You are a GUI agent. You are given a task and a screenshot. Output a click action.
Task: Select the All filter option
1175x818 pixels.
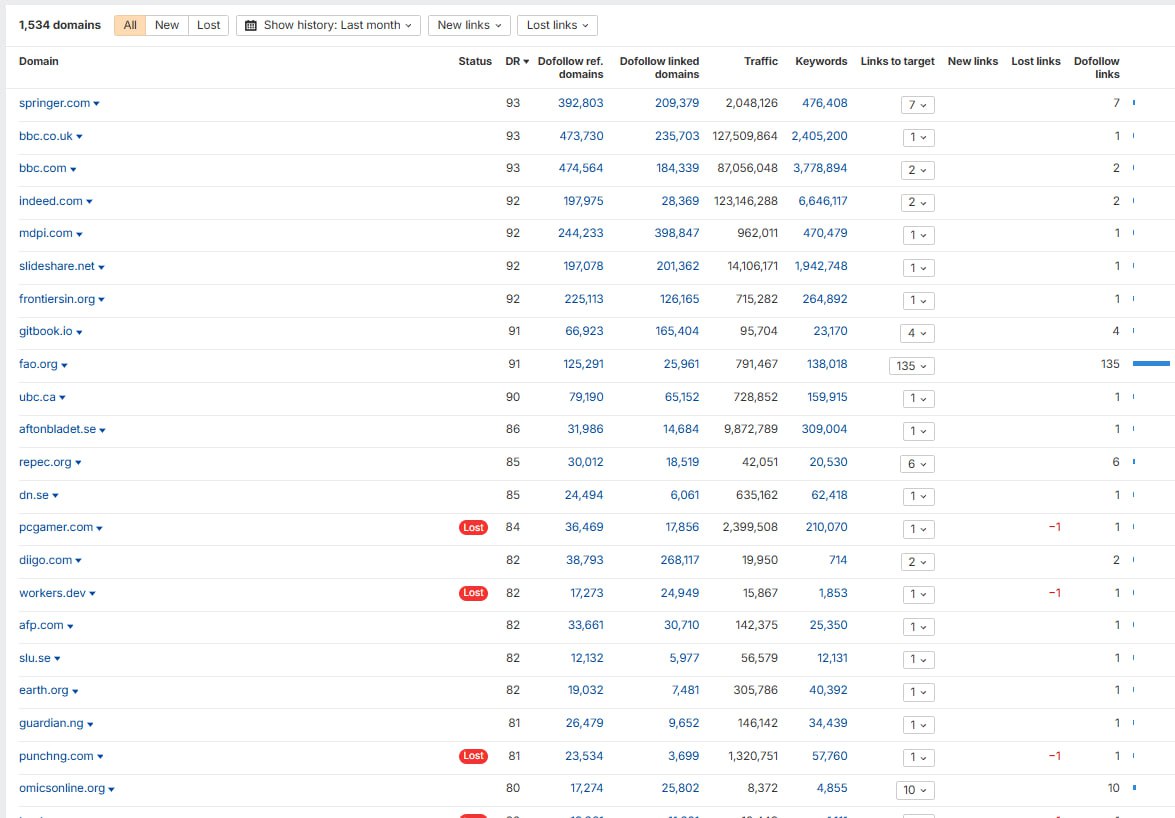tap(130, 25)
